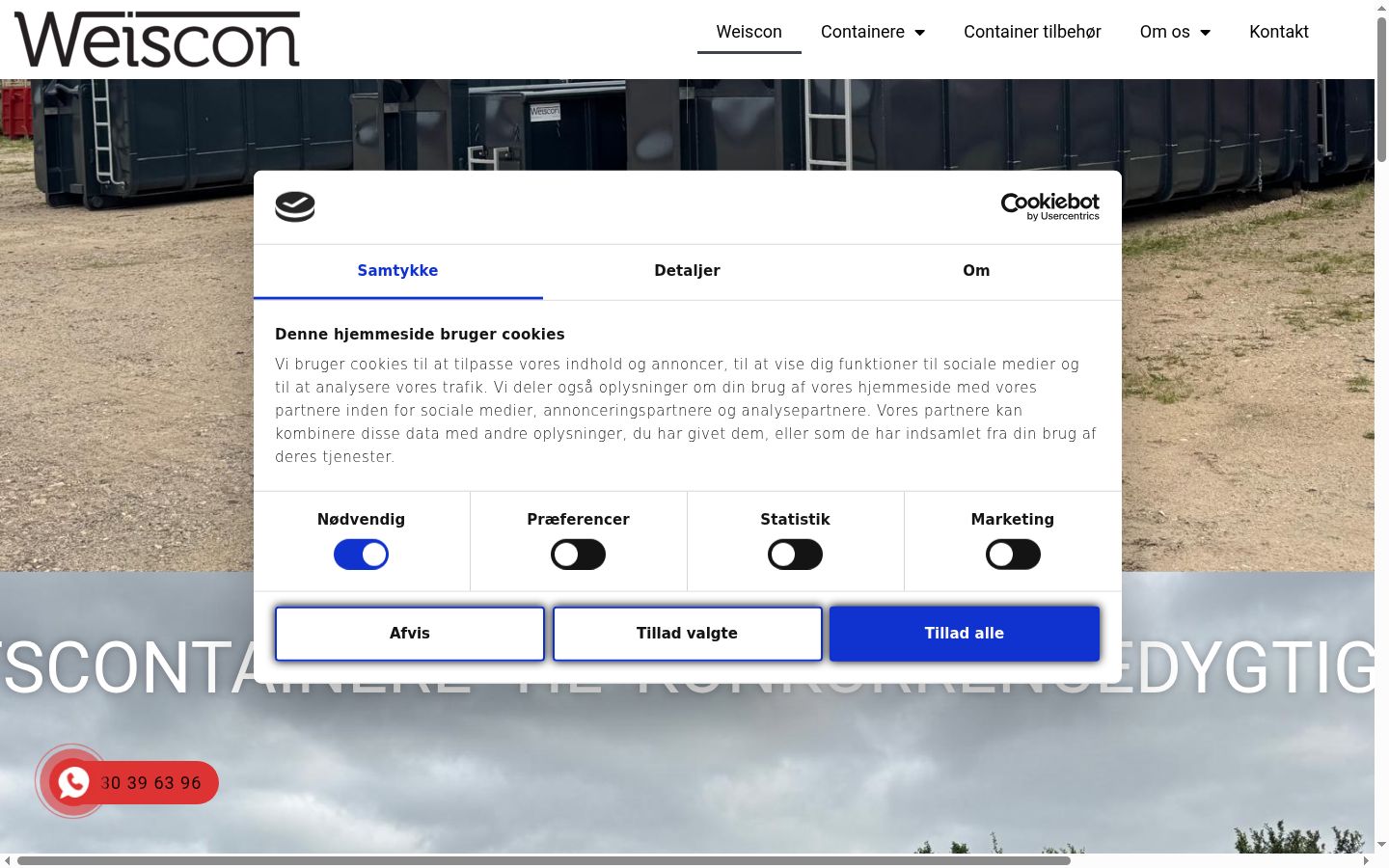Open the Weiscon nav menu item
Screen dimensions: 1389x868
[749, 32]
